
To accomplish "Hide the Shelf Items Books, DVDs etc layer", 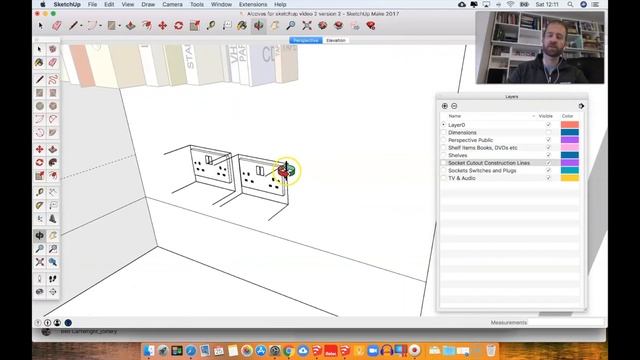I will tap(548, 147).
